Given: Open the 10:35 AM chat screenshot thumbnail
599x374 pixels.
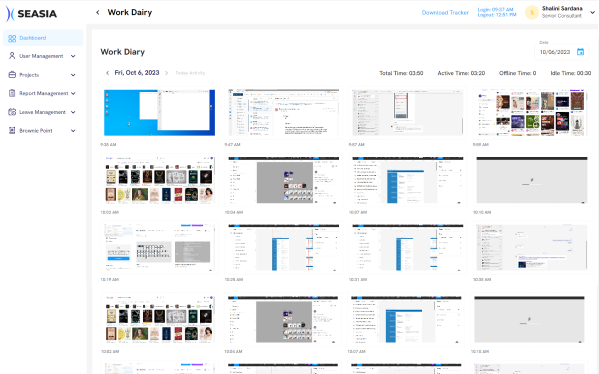Looking at the screenshot, I should [532, 248].
